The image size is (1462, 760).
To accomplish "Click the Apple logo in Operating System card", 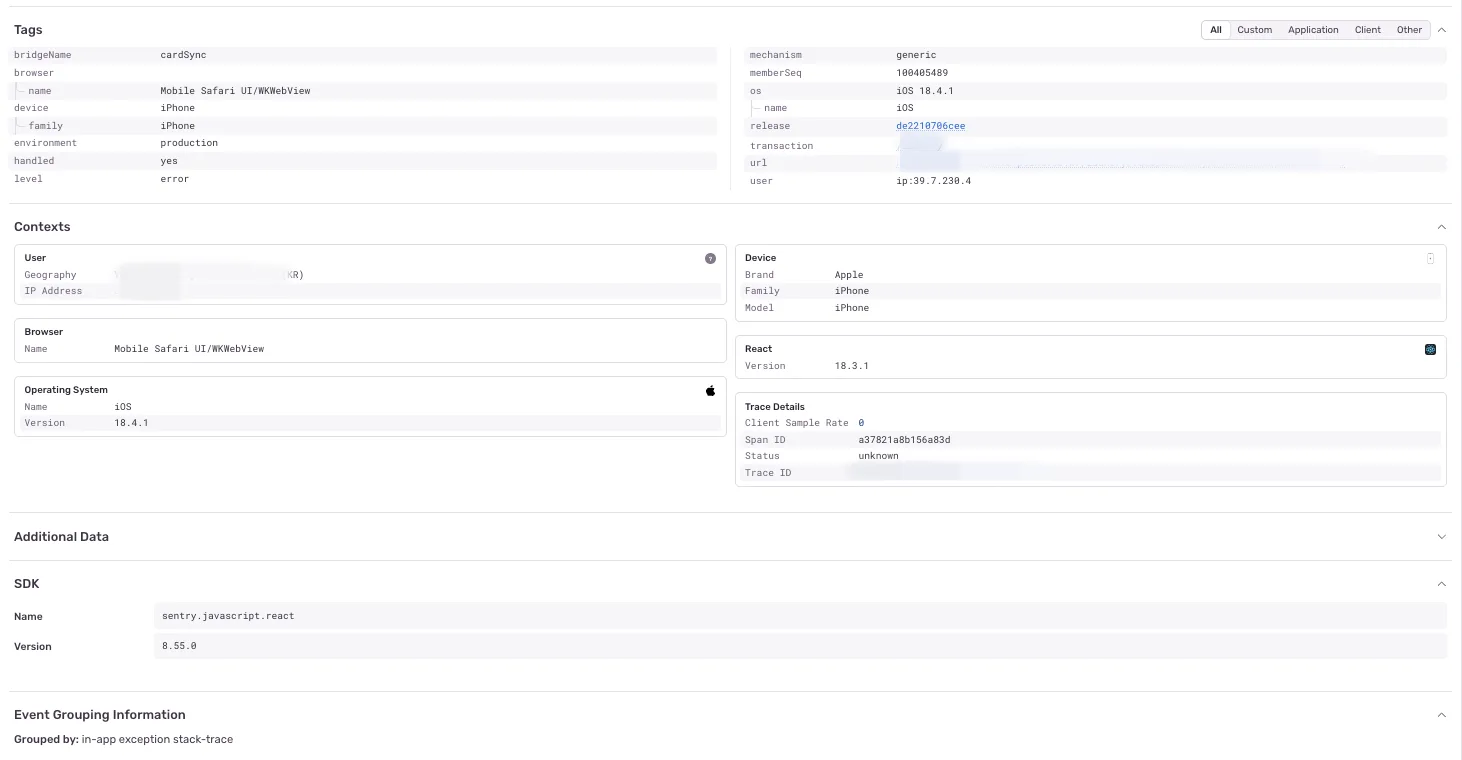I will pos(710,390).
